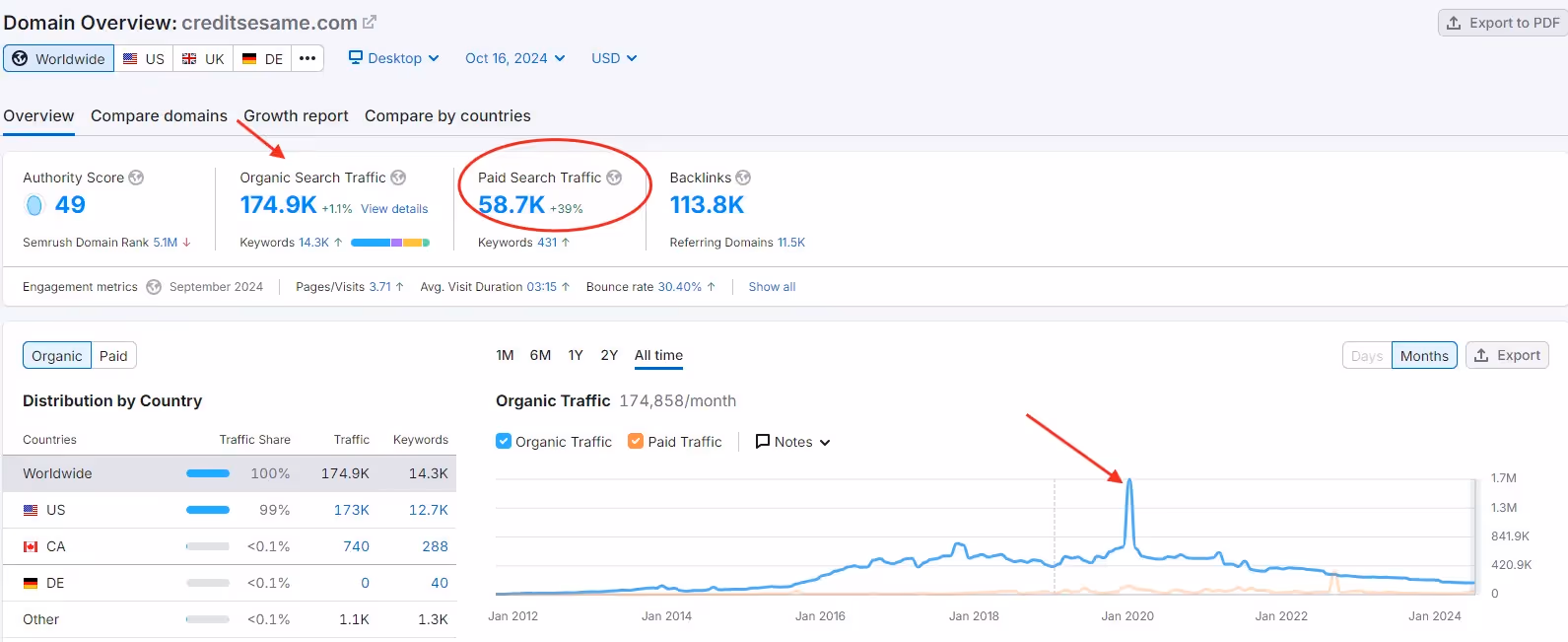Set chart range to All time

coord(658,355)
